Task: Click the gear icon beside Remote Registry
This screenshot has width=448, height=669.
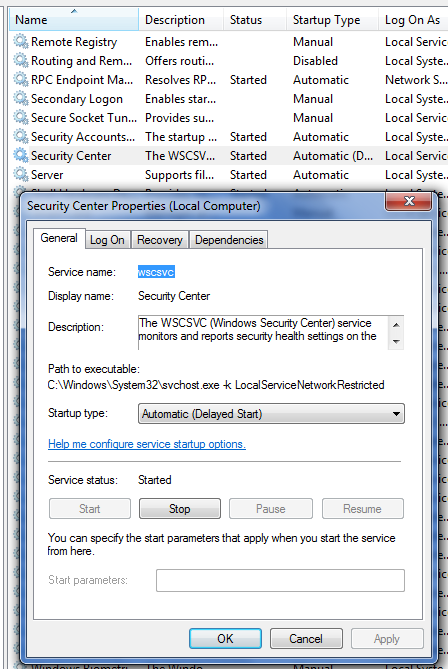Action: 20,41
